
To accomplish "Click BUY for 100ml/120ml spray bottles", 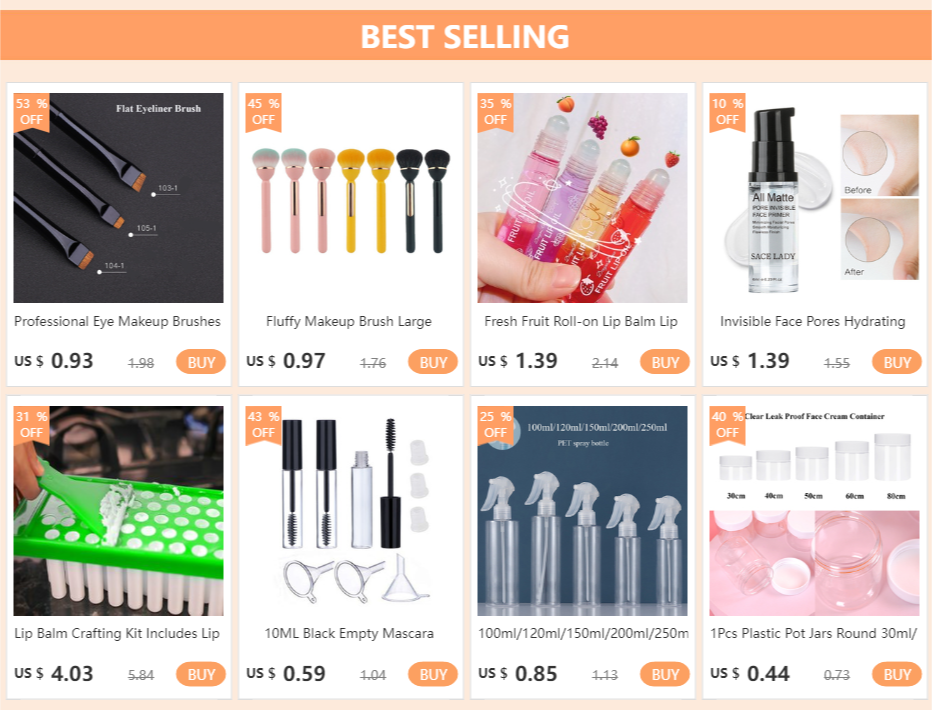I will coord(665,674).
